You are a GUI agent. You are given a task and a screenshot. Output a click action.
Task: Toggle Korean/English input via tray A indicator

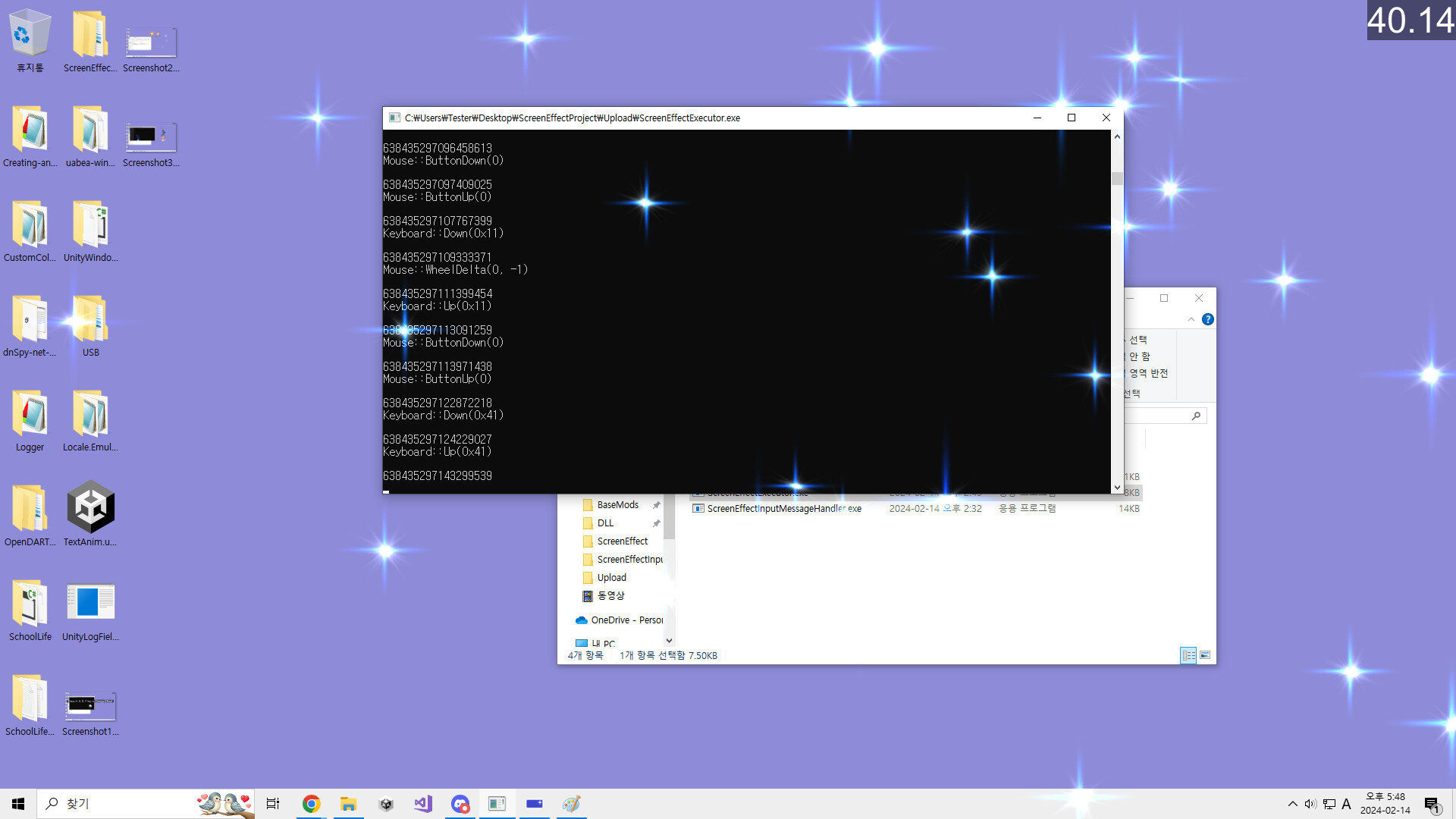(1345, 803)
